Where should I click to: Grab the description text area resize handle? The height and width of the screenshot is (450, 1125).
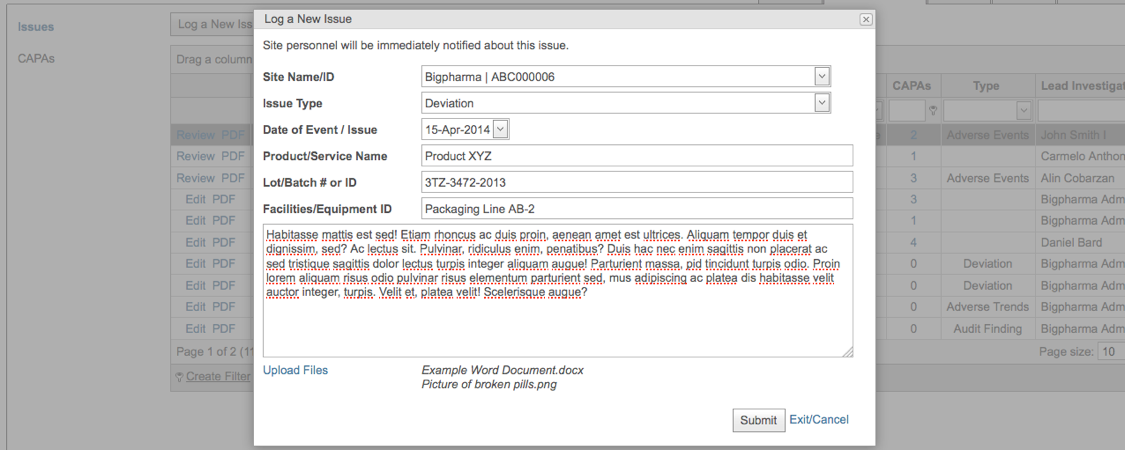coord(847,351)
